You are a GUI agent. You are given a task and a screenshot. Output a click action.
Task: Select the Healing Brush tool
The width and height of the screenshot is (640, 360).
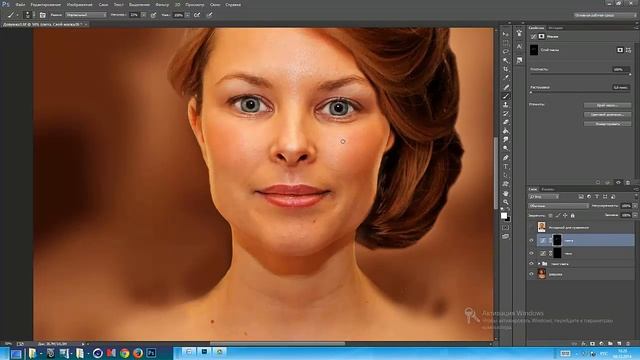(x=506, y=87)
